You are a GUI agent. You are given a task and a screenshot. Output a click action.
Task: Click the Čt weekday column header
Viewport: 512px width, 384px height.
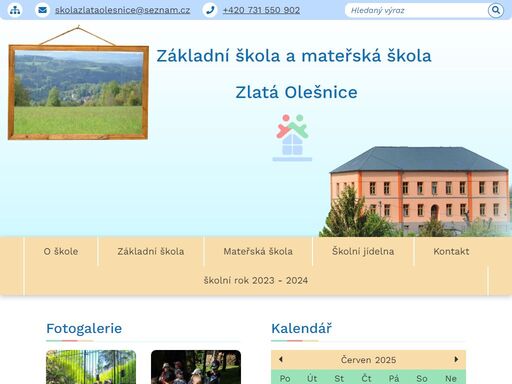(366, 378)
